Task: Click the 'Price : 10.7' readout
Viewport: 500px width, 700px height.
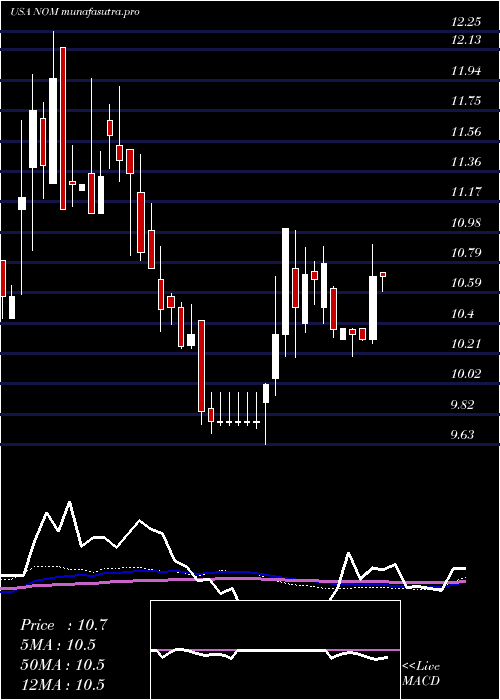Action: click(x=64, y=625)
